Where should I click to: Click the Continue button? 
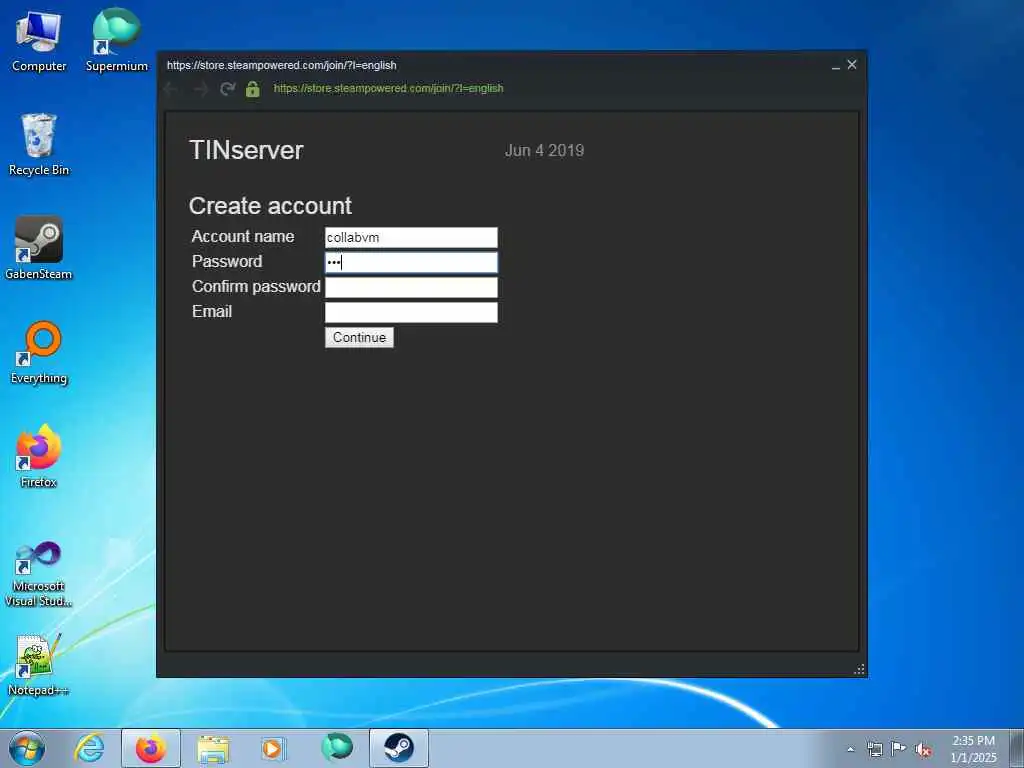pyautogui.click(x=359, y=338)
